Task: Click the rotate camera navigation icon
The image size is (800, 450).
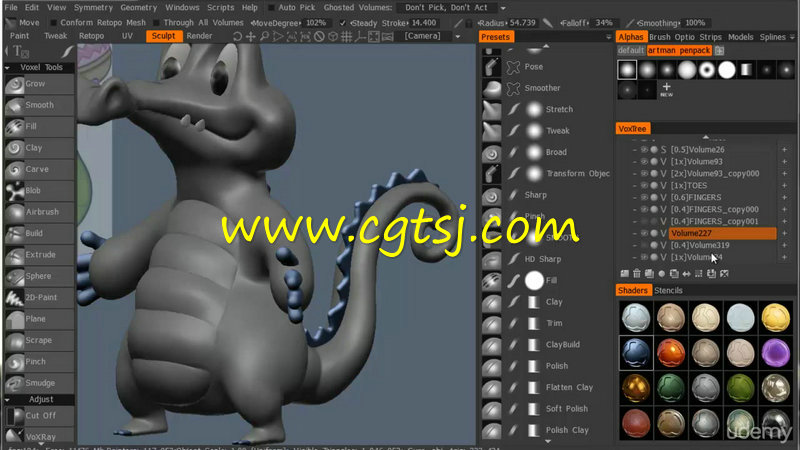Action: [237, 36]
